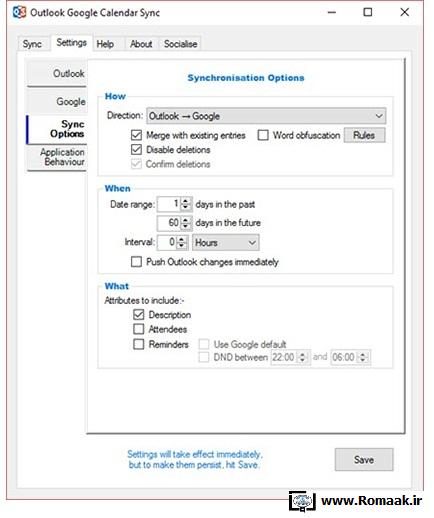Expand the Direction dropdown
Viewport: 434px width, 518px height.
pos(266,116)
